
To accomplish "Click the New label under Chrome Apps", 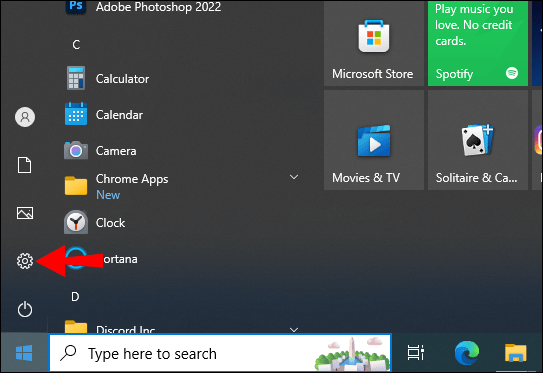I will pos(108,195).
